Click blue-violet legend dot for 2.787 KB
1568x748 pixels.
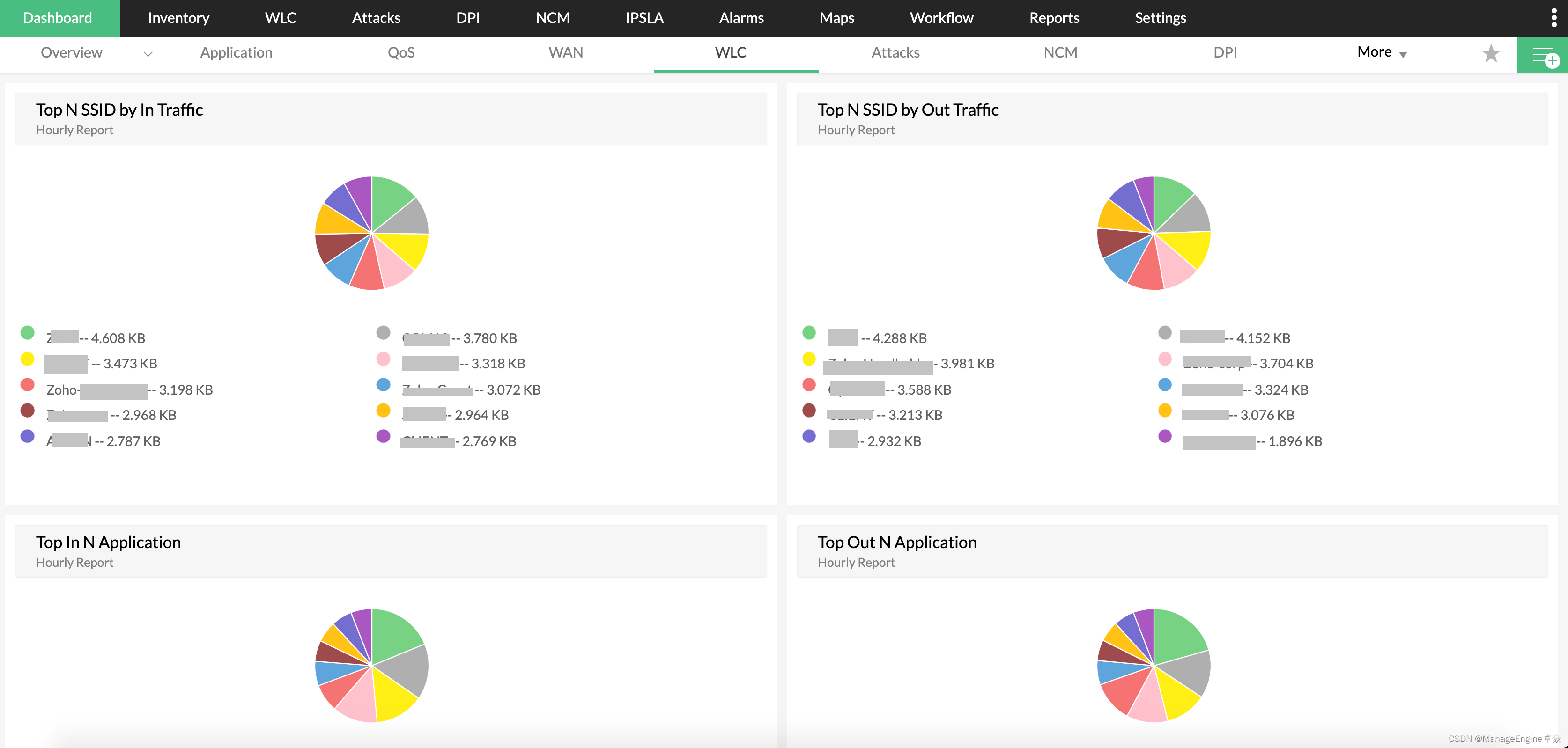[x=27, y=436]
